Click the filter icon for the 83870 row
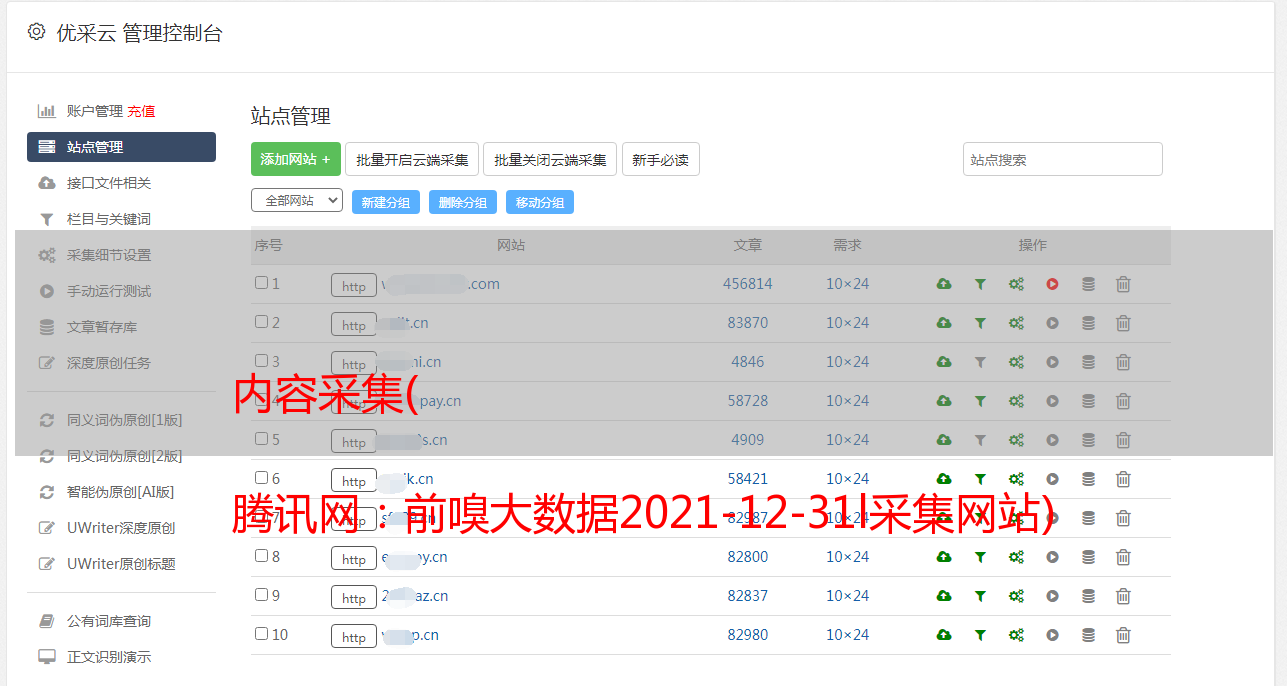1287x686 pixels. (x=980, y=323)
